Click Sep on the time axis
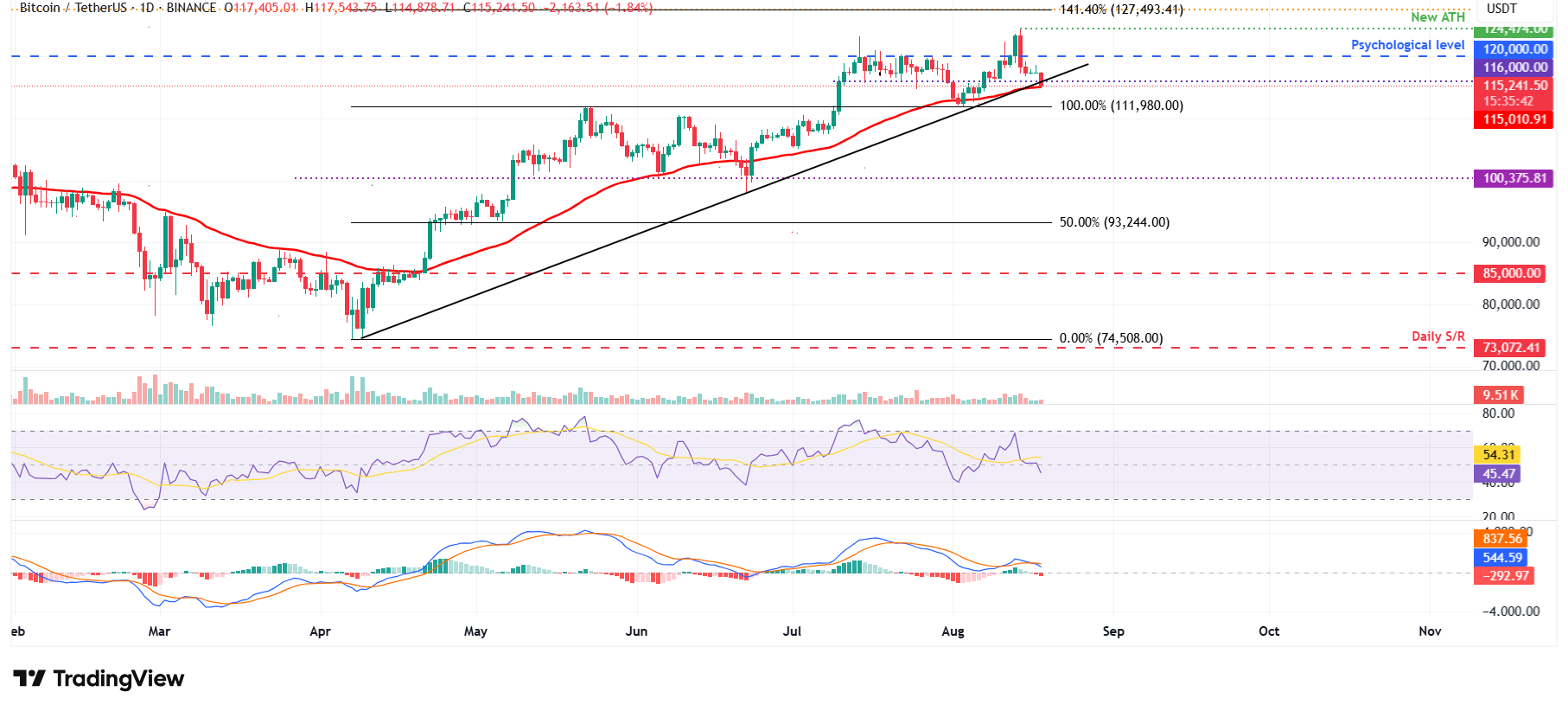 pos(1113,631)
